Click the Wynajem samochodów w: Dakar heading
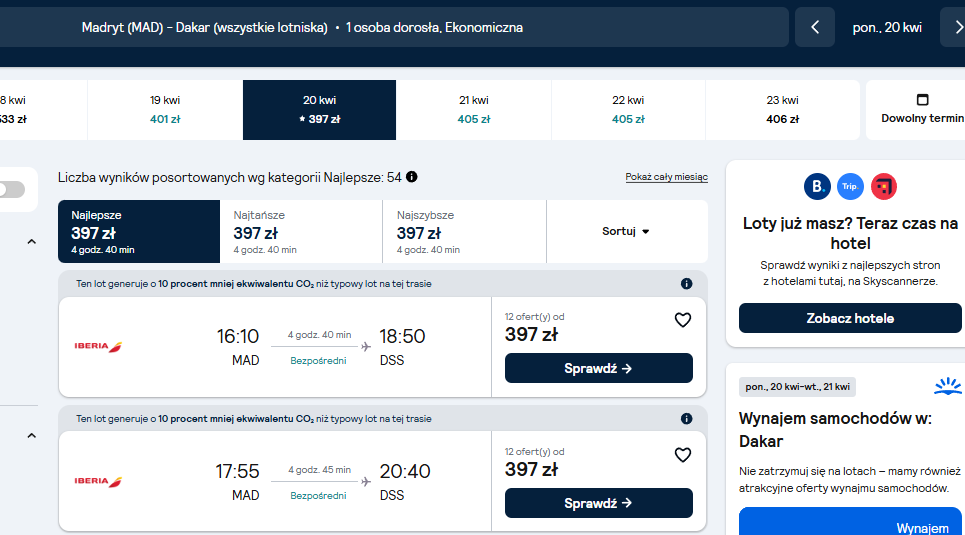 coord(835,430)
